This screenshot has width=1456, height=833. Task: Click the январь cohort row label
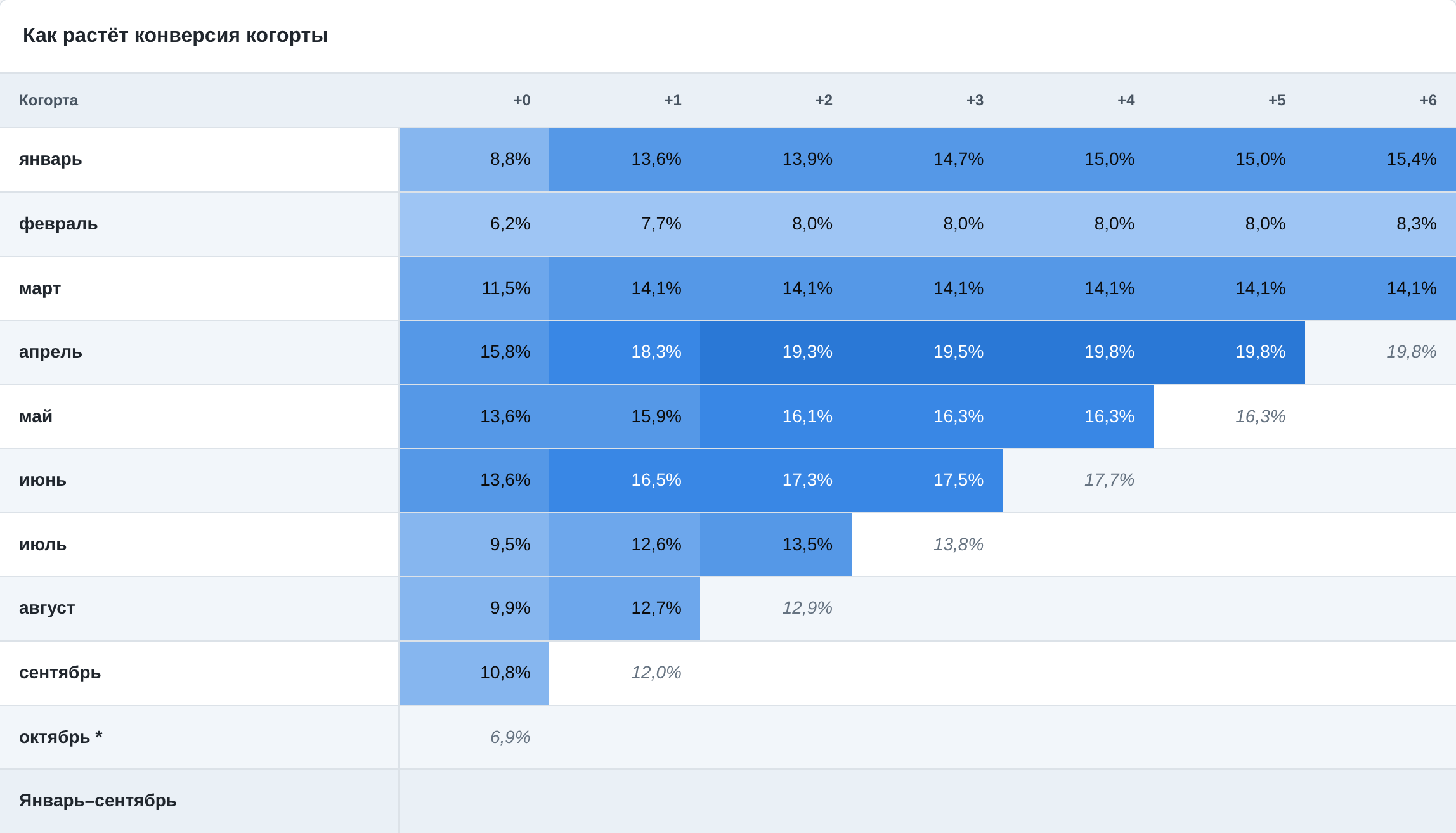51,159
